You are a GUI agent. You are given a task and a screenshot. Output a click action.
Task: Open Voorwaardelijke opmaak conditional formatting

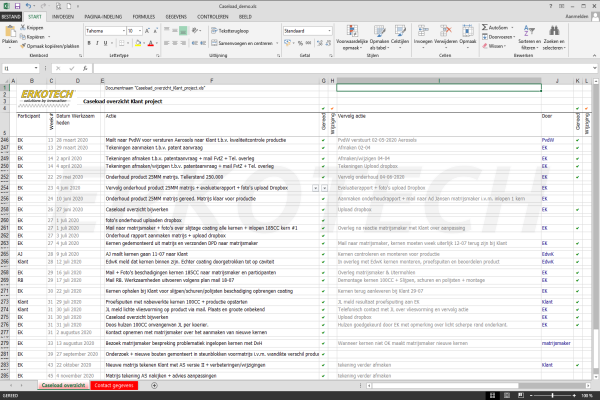pos(354,36)
